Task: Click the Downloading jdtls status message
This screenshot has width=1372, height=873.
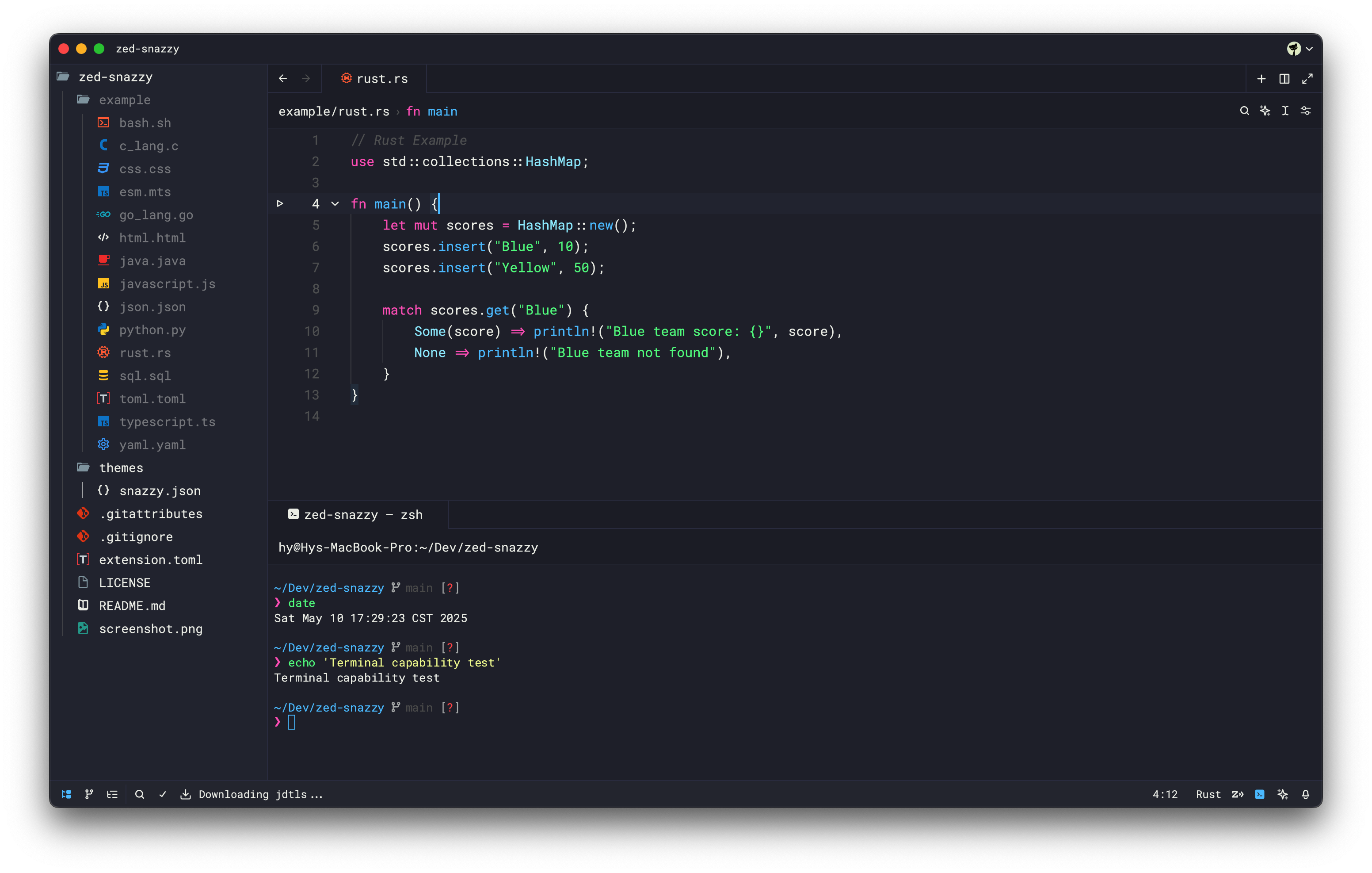Action: pyautogui.click(x=251, y=794)
